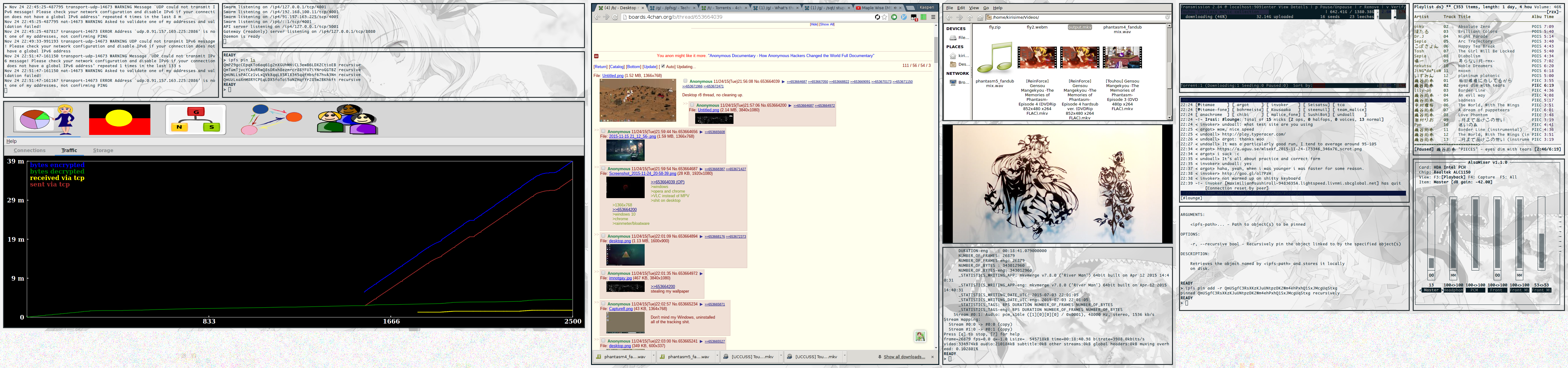The width and height of the screenshot is (1568, 368).
Task: Tick the checkbox of post No.653664656
Action: point(603,132)
